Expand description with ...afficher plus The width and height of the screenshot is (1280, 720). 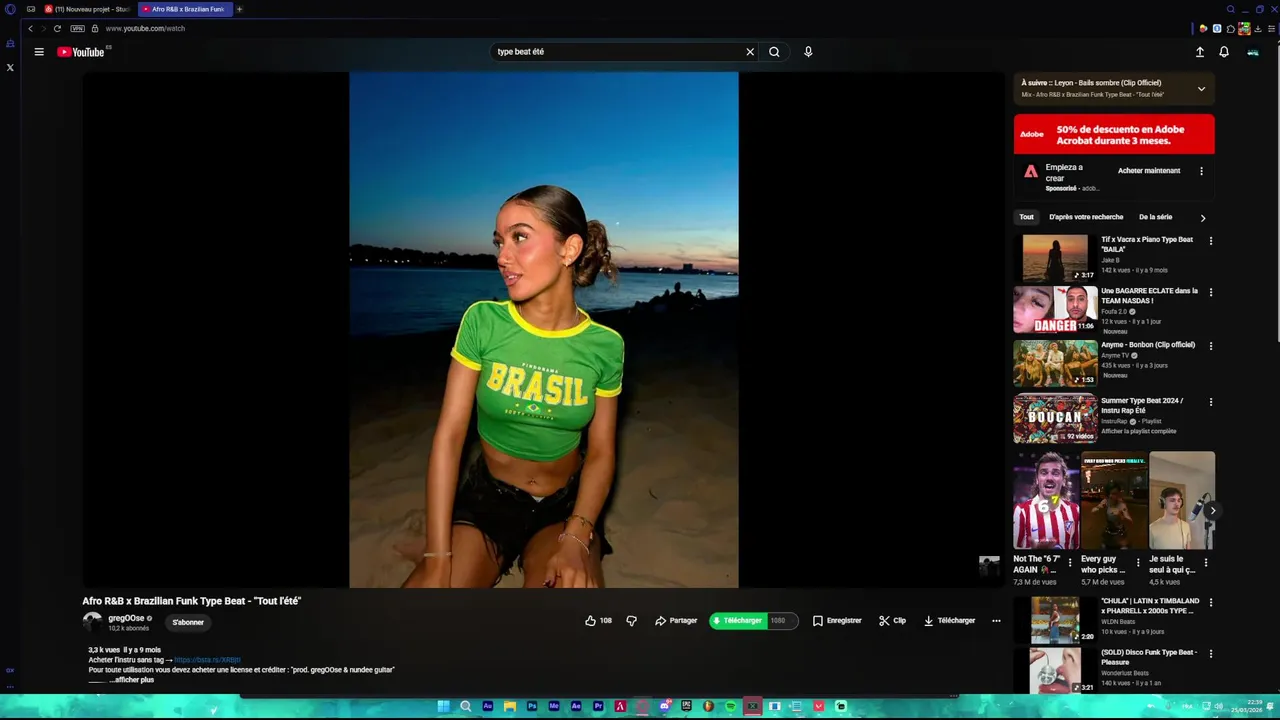point(132,680)
